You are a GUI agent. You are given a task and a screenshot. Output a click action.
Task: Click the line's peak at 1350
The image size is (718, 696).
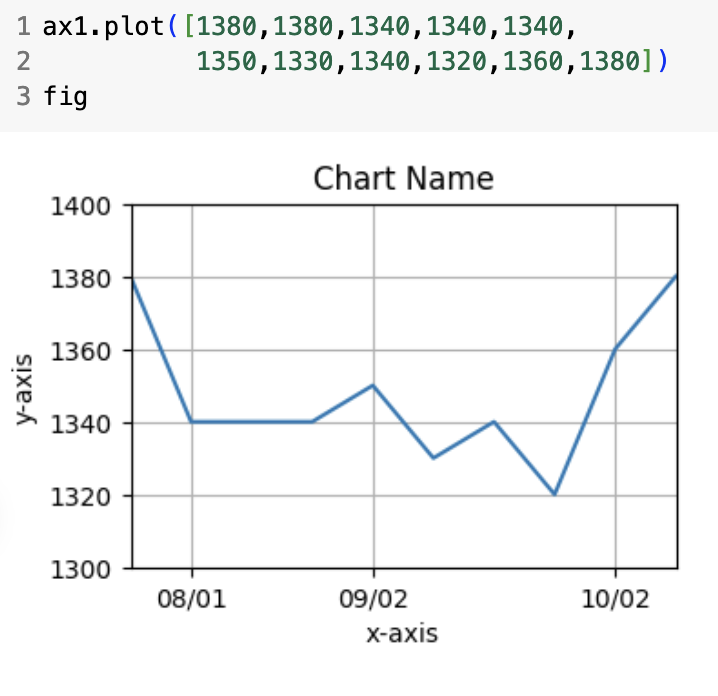pos(373,386)
